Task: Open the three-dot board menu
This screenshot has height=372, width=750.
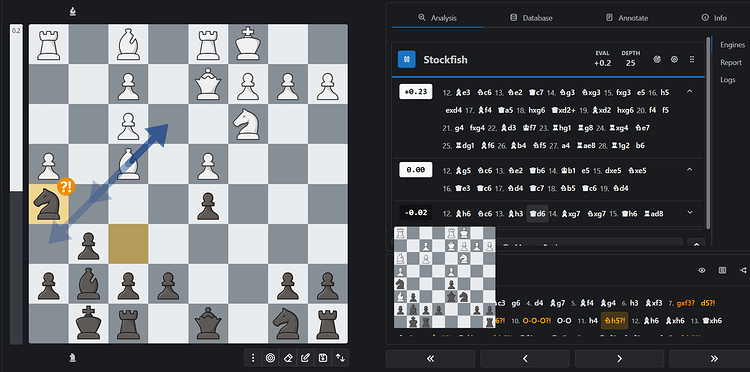Action: click(254, 358)
